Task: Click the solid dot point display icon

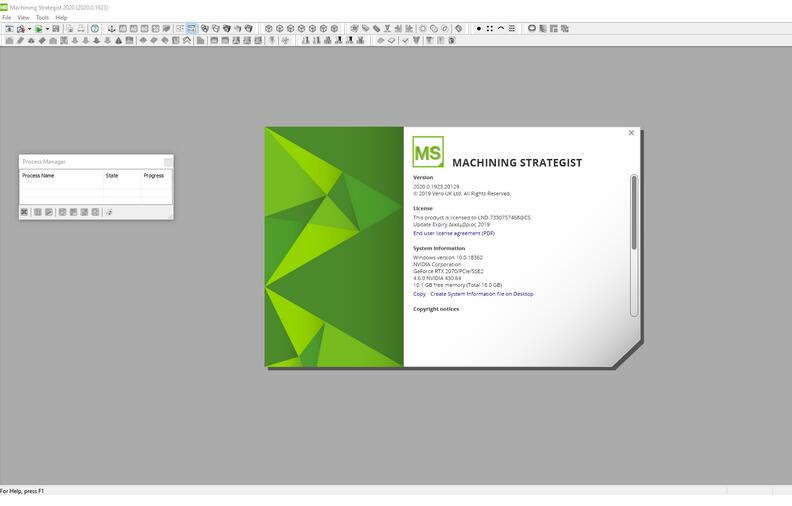Action: point(479,29)
